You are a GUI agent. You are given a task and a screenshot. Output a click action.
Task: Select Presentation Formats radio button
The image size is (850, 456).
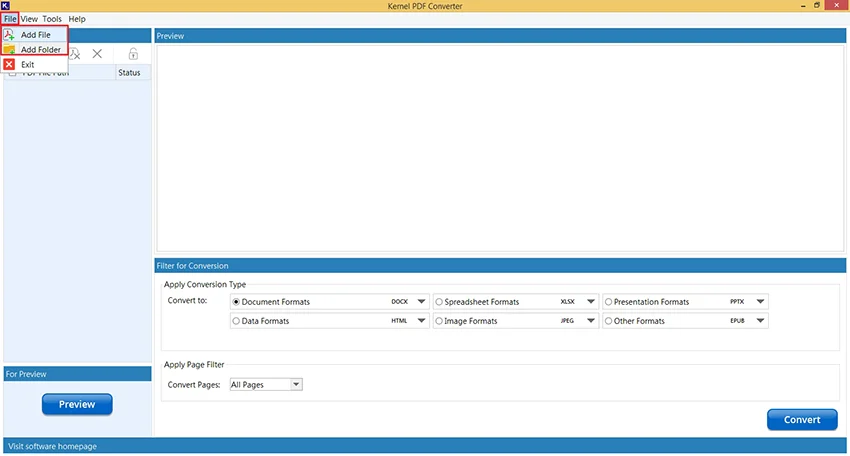click(608, 301)
